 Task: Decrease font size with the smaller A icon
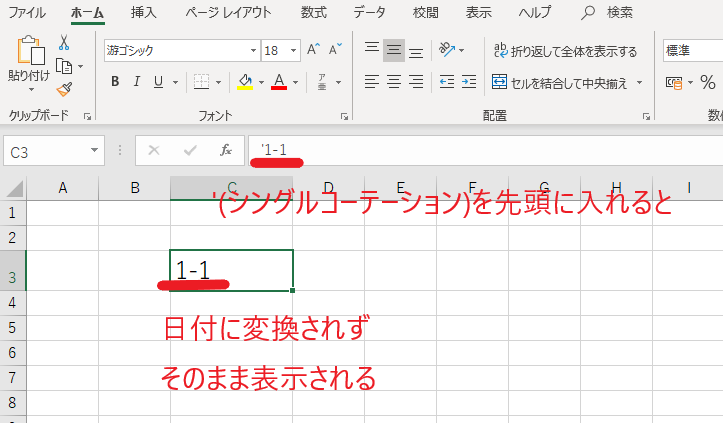click(x=335, y=49)
